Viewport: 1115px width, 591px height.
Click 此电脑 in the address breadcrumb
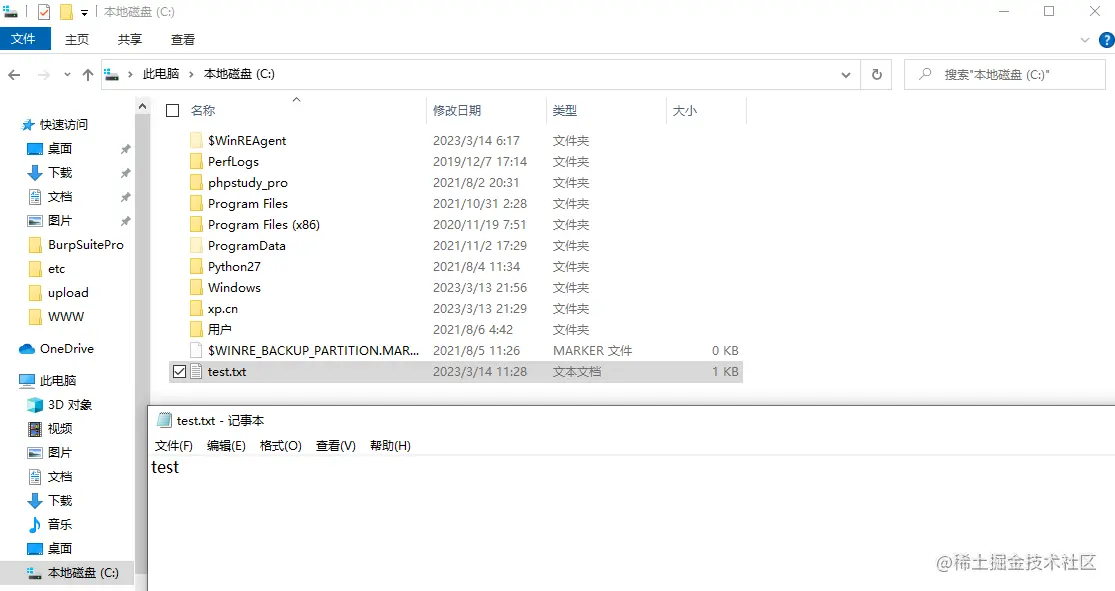pos(161,74)
